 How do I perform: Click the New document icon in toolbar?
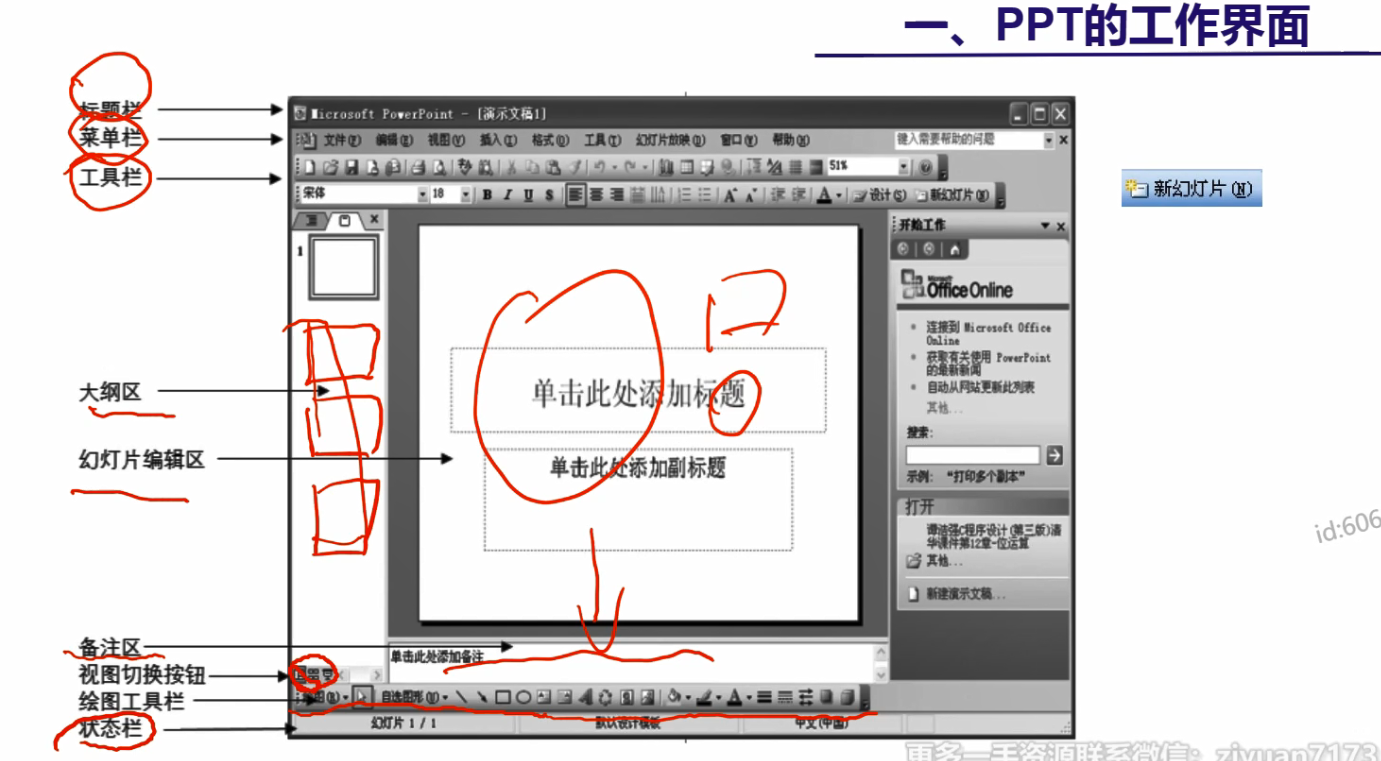point(310,167)
